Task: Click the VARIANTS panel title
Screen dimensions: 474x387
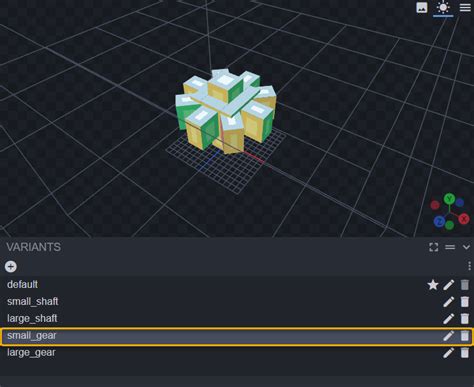Action: (34, 247)
